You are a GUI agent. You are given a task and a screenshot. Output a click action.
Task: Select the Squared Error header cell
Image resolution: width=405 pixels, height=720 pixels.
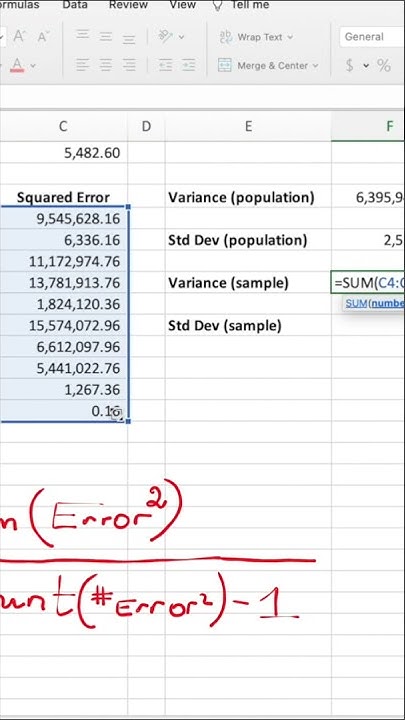coord(63,197)
